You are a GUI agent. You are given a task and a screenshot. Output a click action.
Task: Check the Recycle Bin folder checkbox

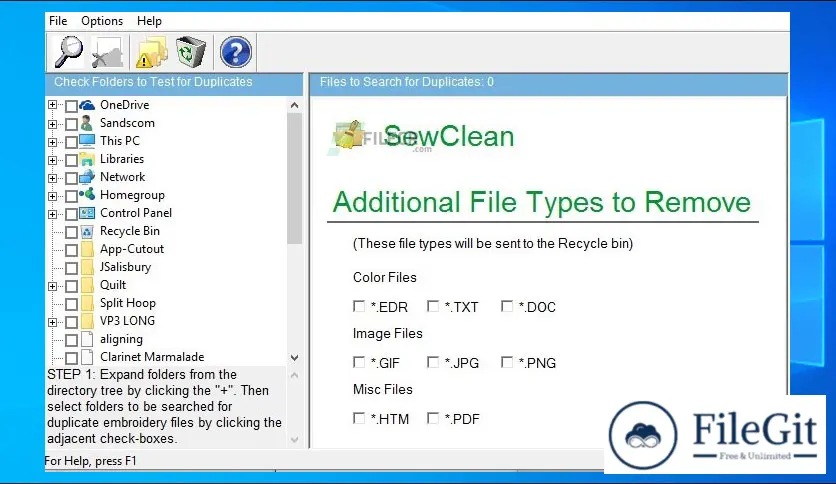pyautogui.click(x=71, y=232)
